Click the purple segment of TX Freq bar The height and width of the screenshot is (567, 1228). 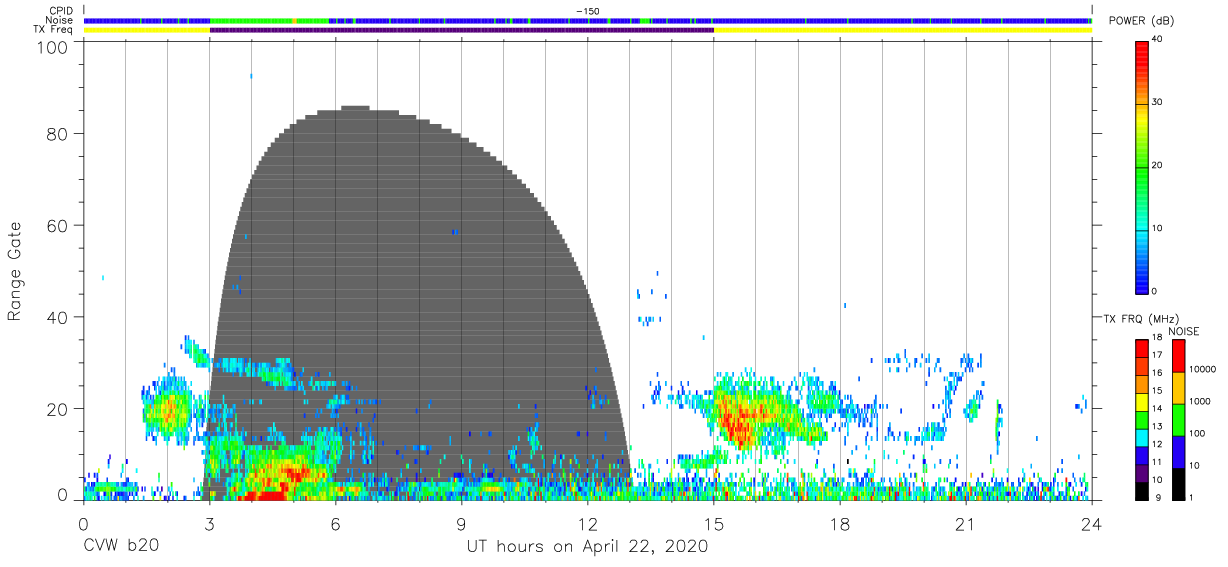pyautogui.click(x=462, y=30)
